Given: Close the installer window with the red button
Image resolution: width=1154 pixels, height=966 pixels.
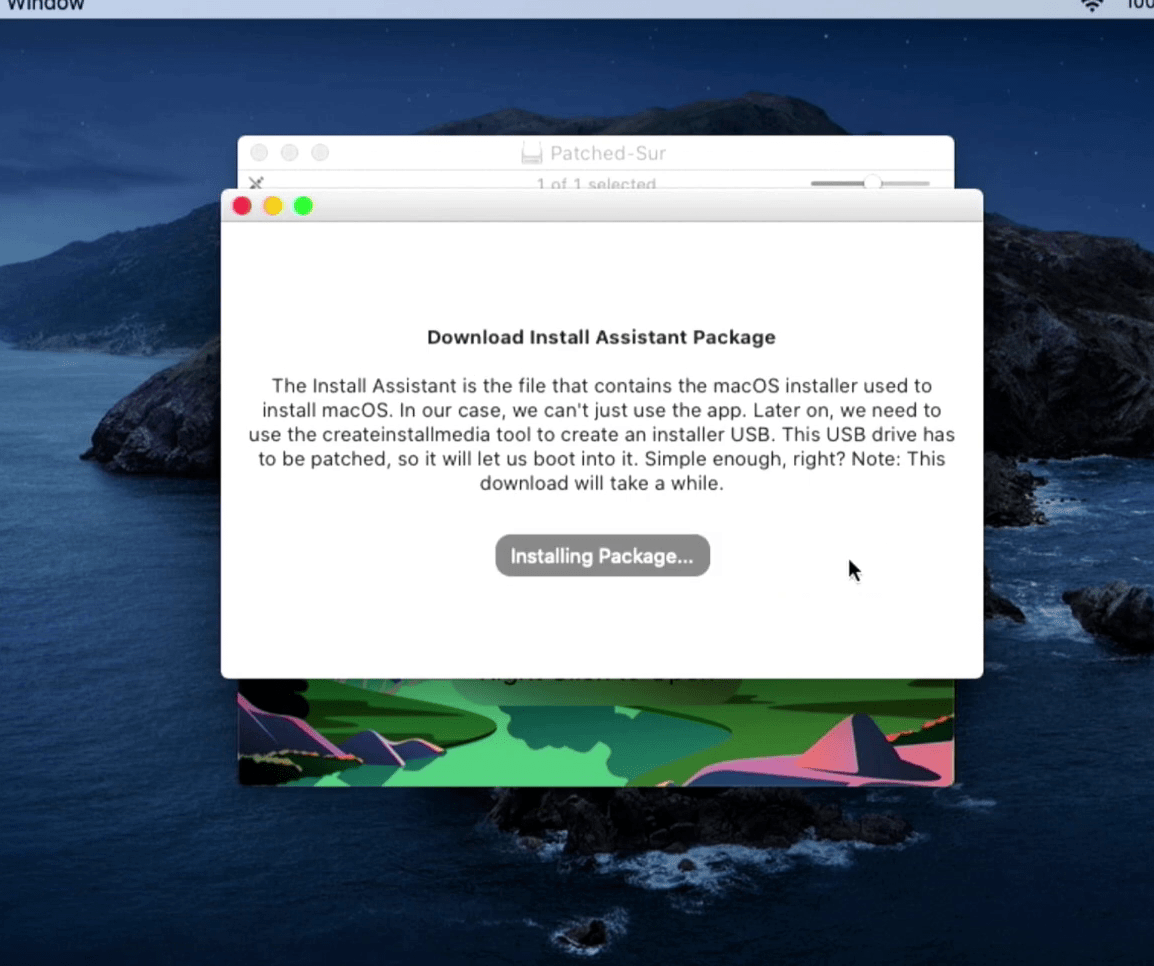Looking at the screenshot, I should (242, 206).
